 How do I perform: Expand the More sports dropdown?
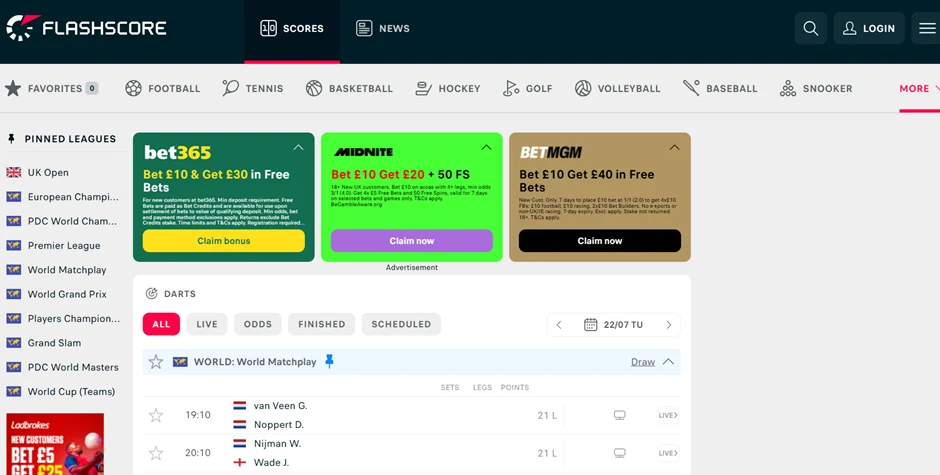(918, 88)
